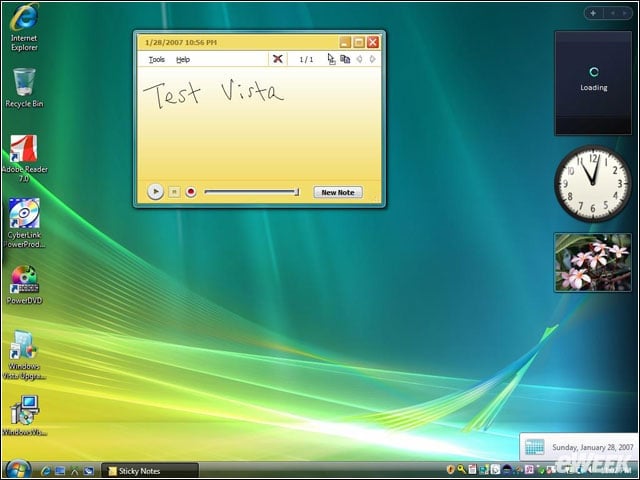Select the bottom Windows Vista installer desktop icon

click(24, 416)
